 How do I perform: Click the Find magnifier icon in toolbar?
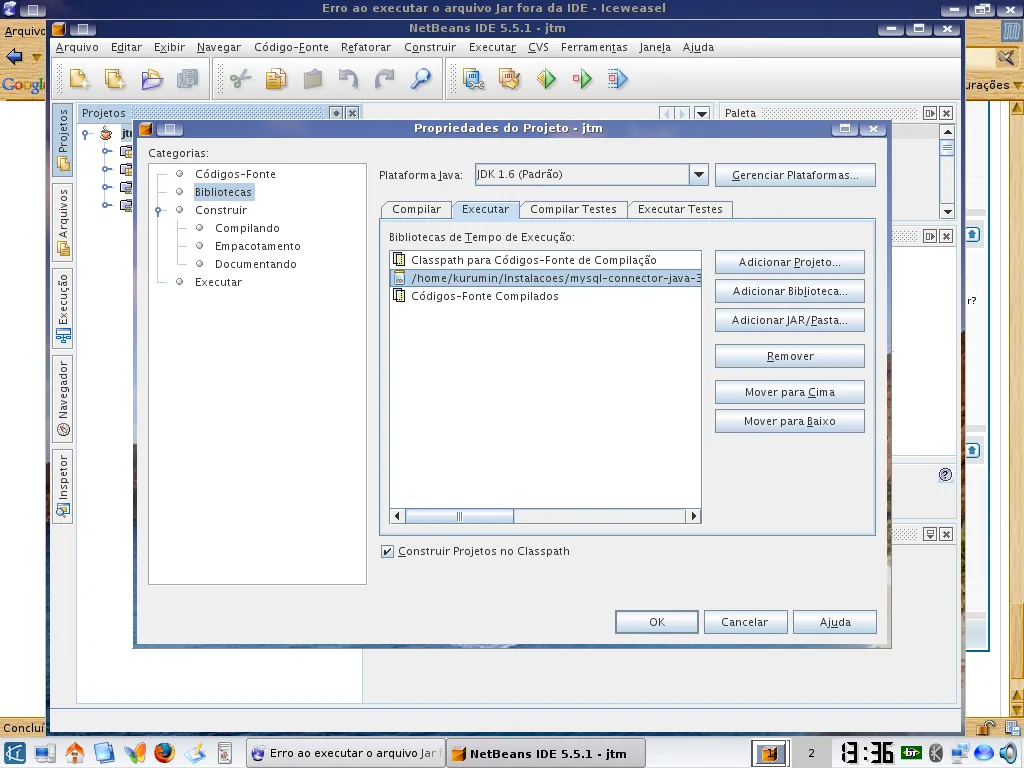tap(421, 79)
